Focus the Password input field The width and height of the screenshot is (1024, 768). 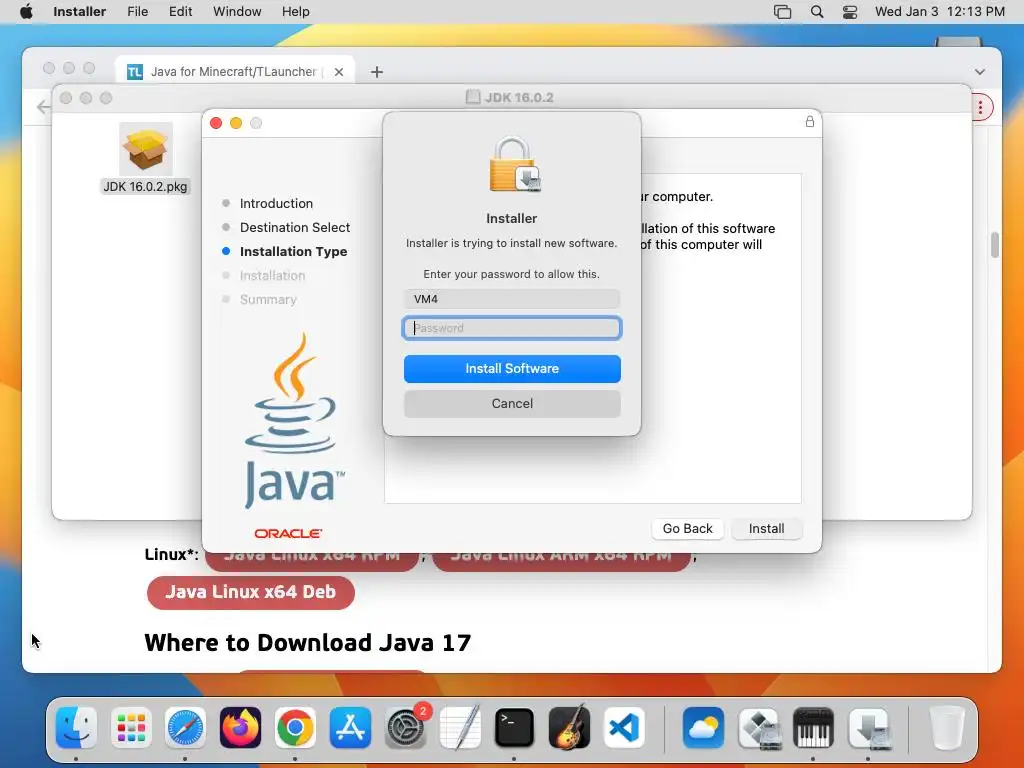pos(512,328)
